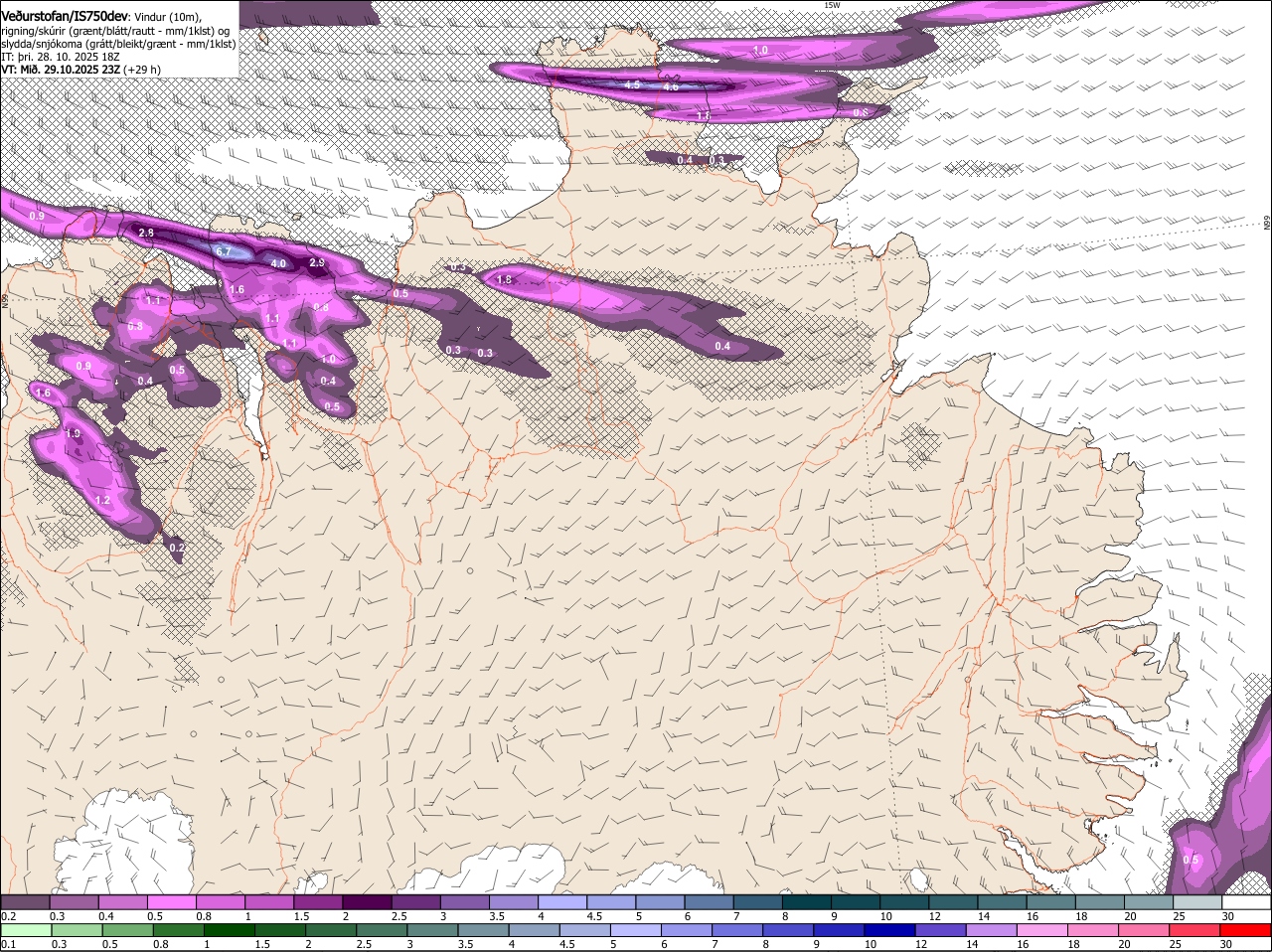The width and height of the screenshot is (1272, 952).
Task: Click the 4.6 value in the northern band
Action: (670, 87)
